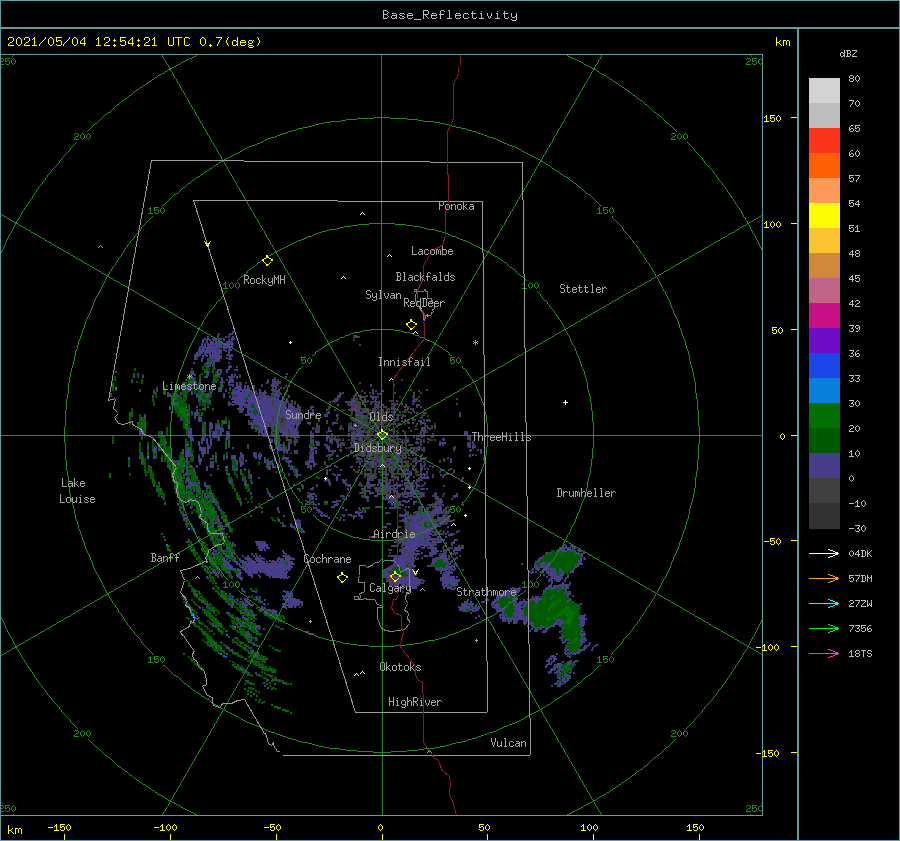Click the Limestone label
The image size is (900, 841).
189,386
